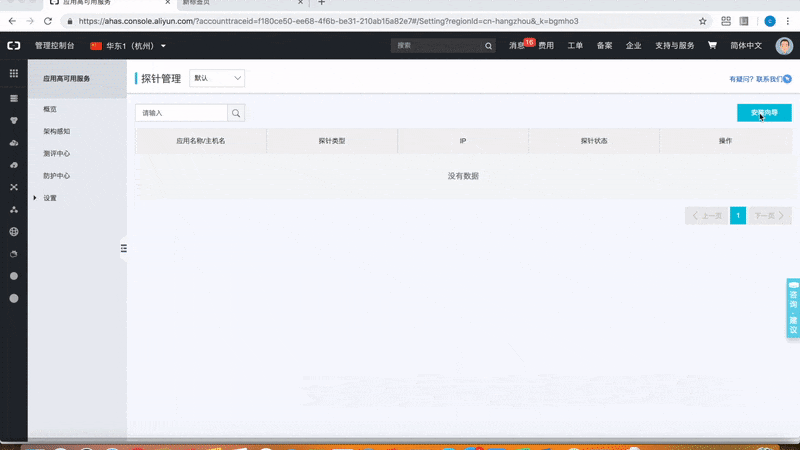
Task: Open the shopping cart icon
Action: coord(712,45)
